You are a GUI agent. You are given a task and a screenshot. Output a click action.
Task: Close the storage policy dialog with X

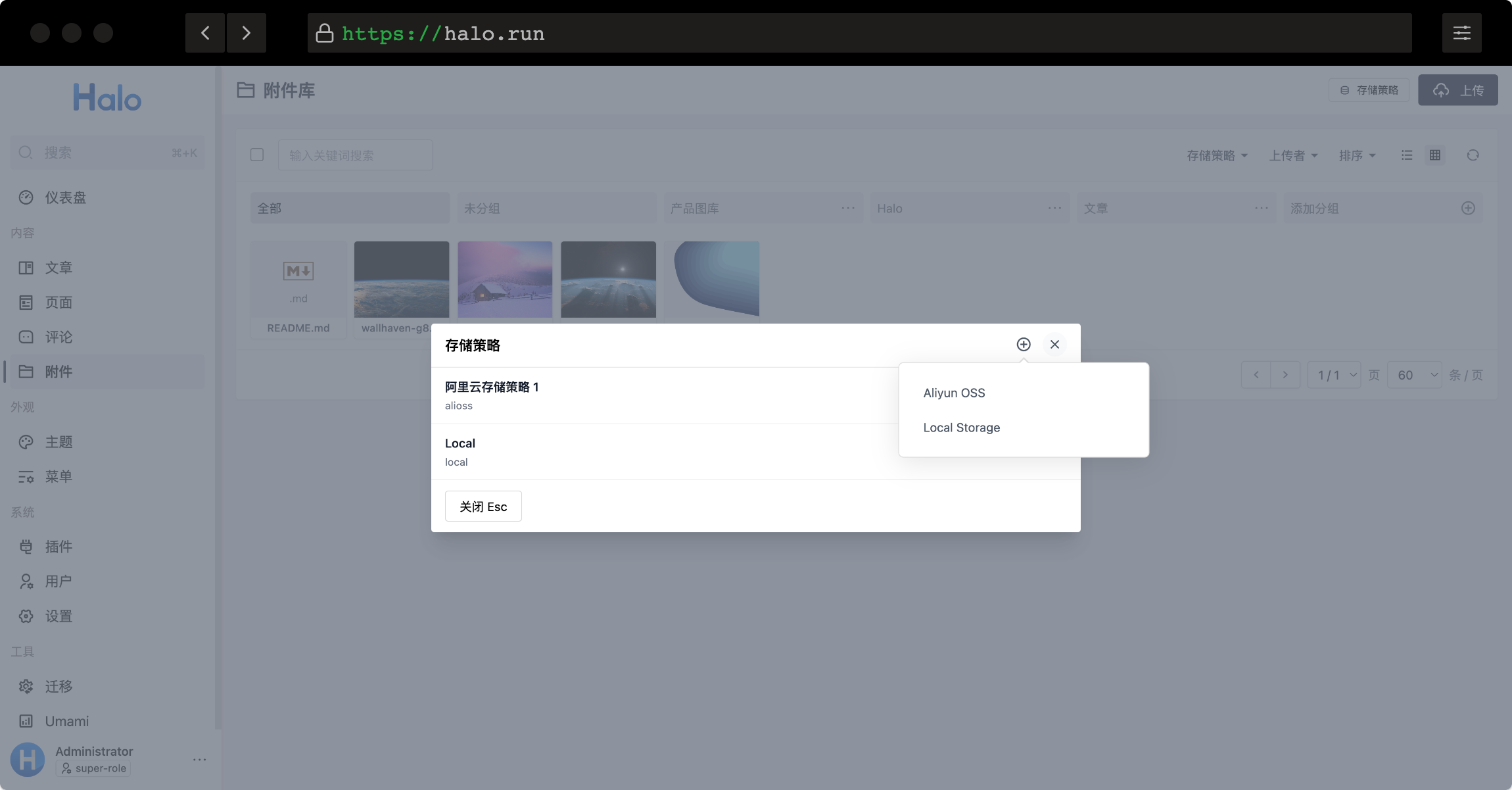(x=1054, y=345)
